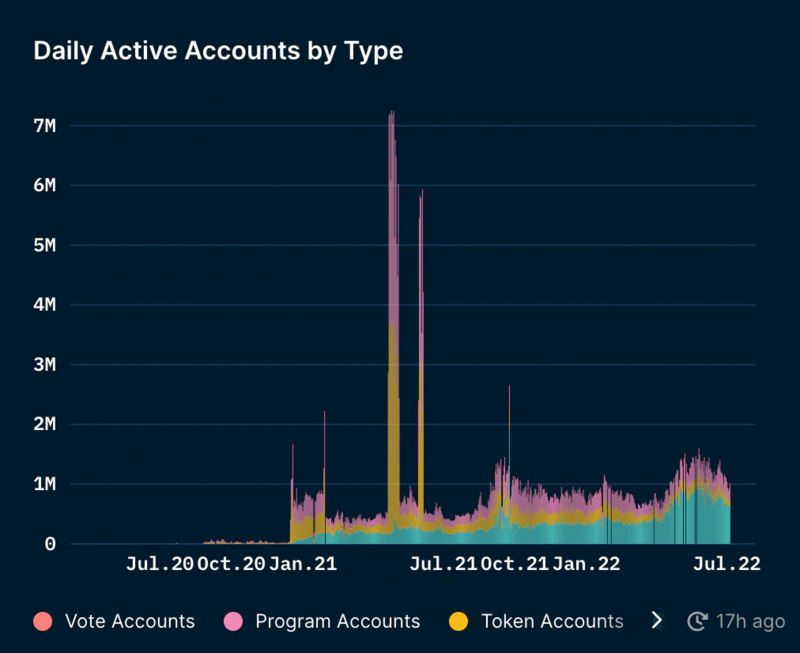Show more legend entries with chevron arrow

[657, 620]
